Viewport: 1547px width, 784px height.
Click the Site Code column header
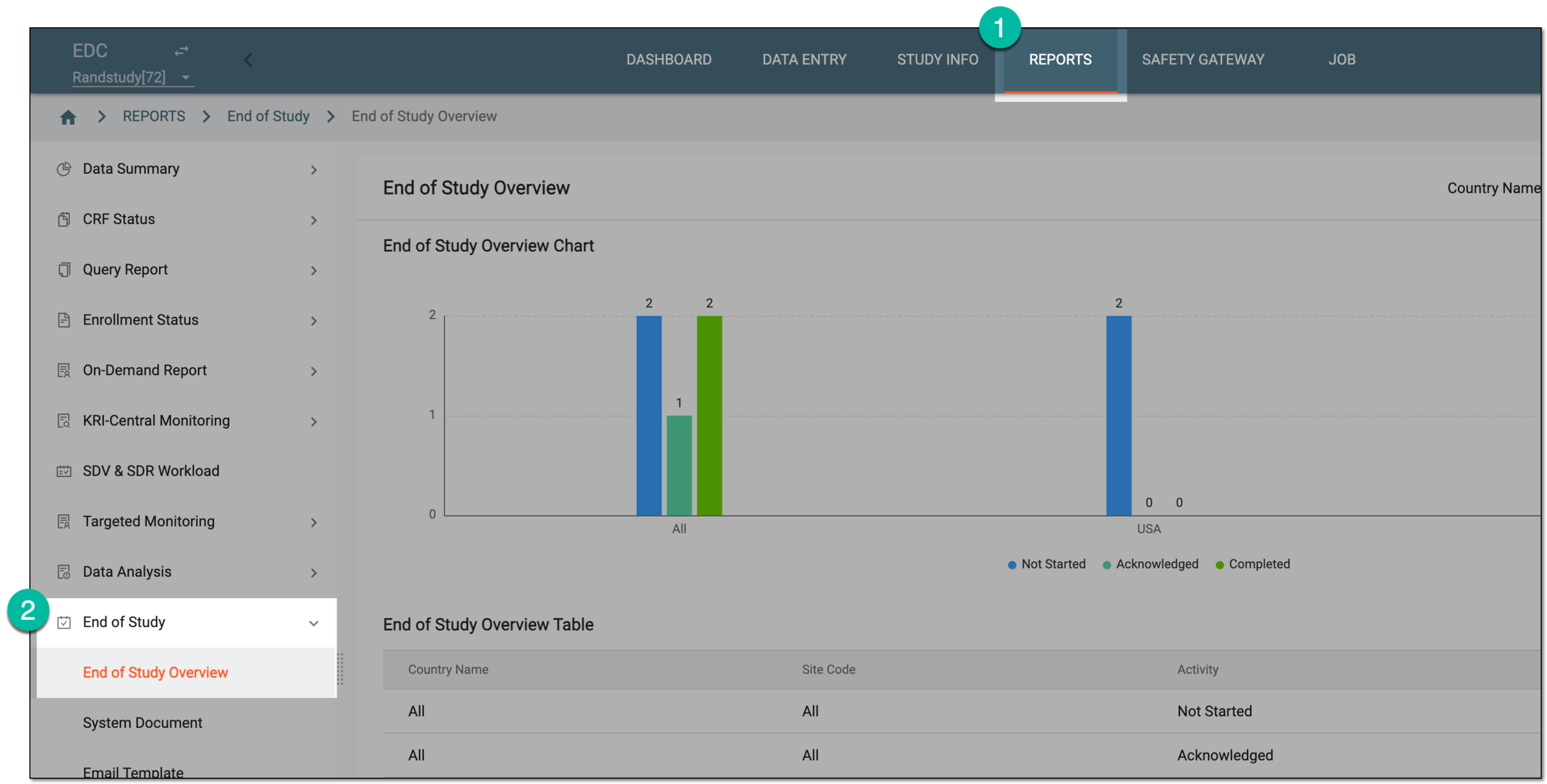pos(829,670)
